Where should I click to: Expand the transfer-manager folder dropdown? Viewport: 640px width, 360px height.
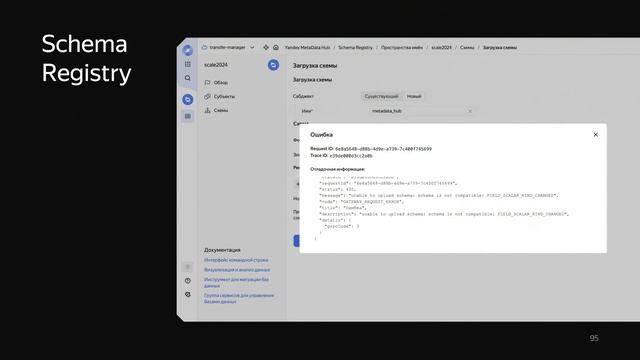[x=252, y=47]
